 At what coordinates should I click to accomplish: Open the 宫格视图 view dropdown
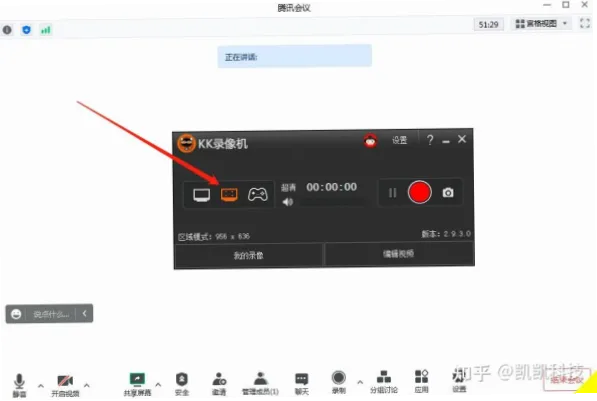541,24
